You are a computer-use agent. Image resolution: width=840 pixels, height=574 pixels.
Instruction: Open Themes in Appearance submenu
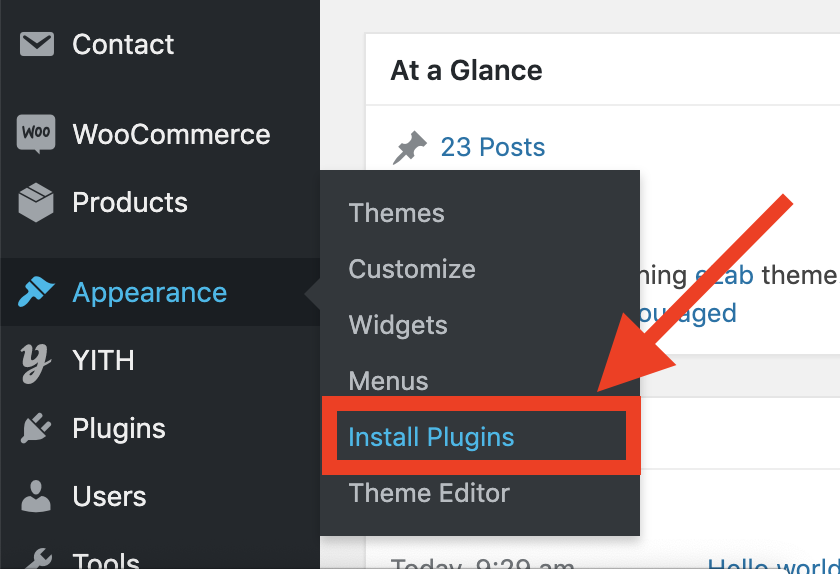(396, 213)
